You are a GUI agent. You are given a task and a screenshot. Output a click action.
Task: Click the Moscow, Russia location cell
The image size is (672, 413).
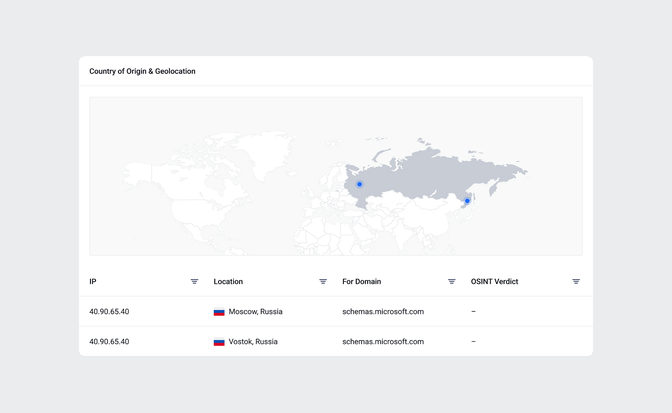pos(248,311)
